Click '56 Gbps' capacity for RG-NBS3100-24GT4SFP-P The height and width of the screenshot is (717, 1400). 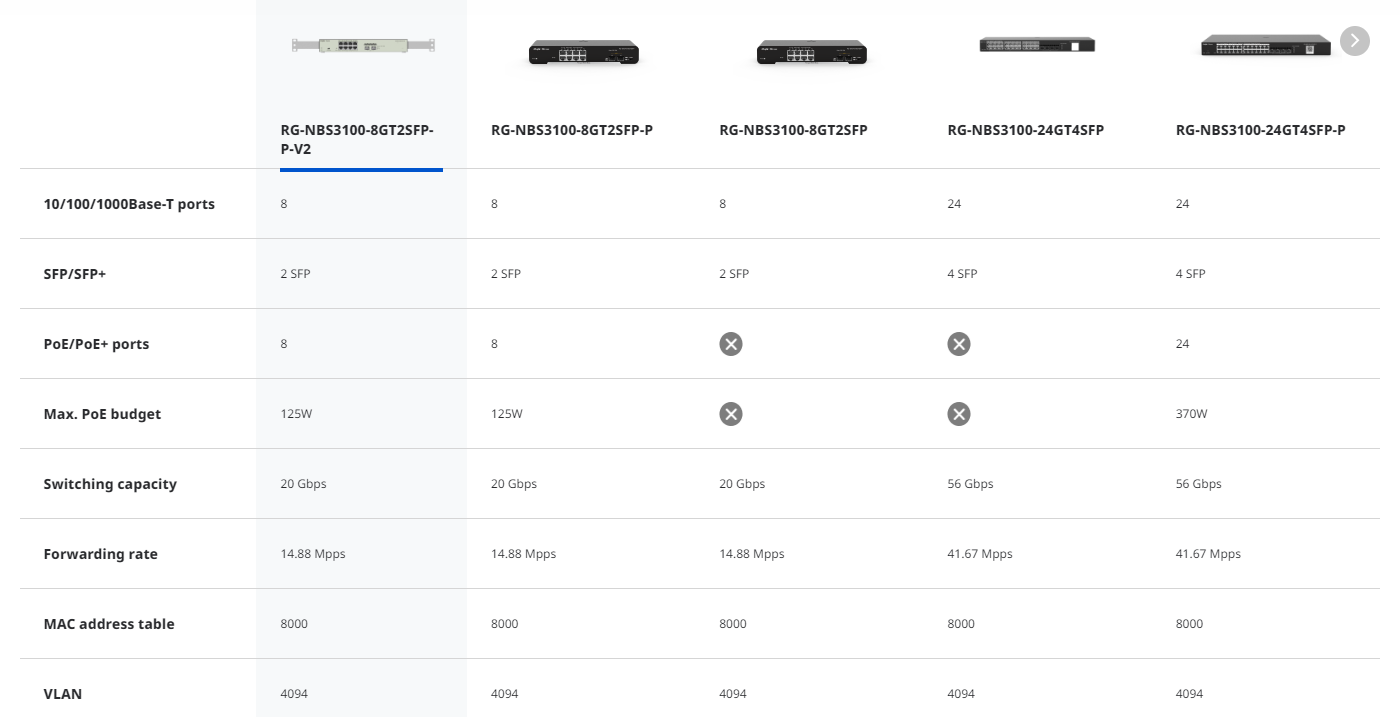click(1199, 484)
